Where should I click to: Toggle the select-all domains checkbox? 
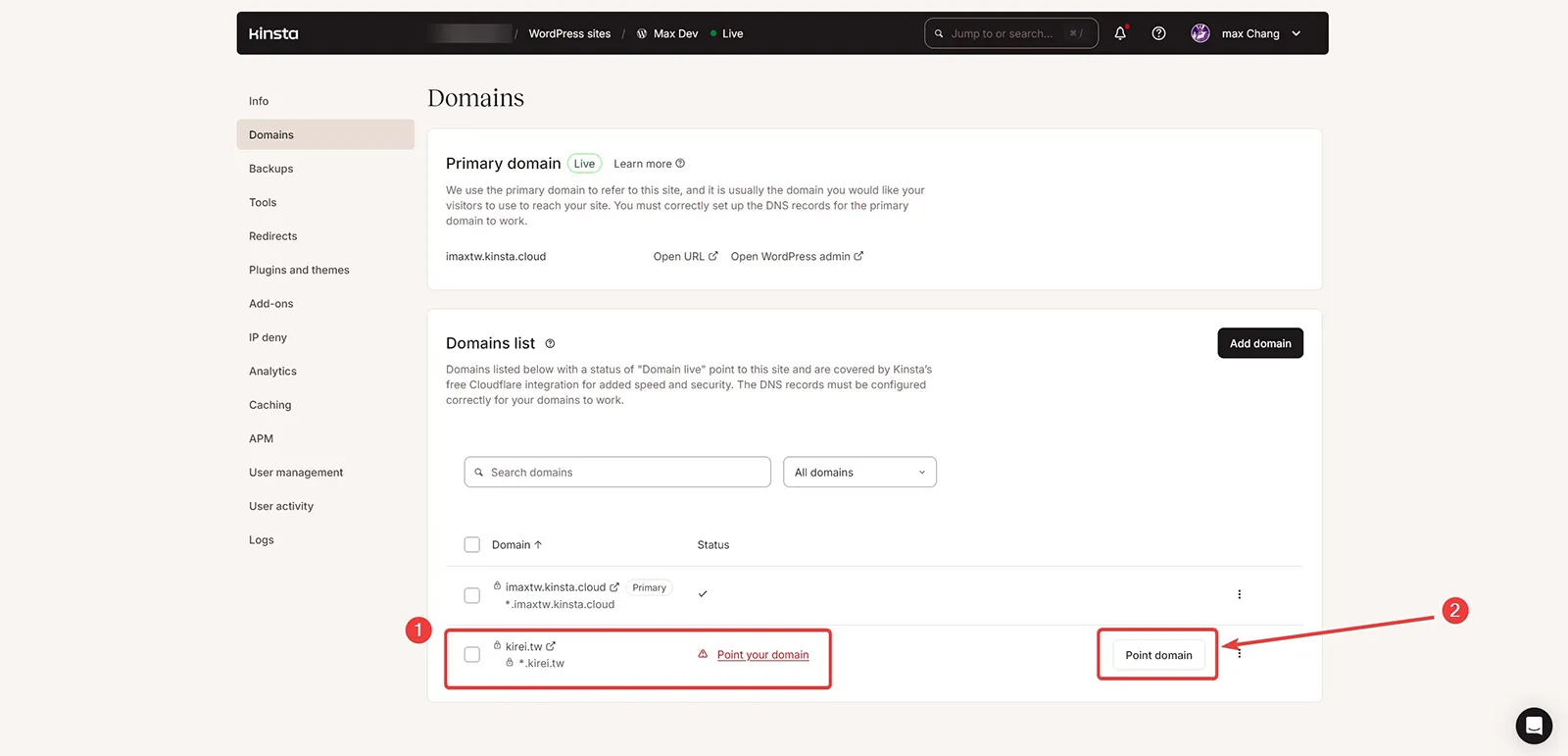[471, 544]
